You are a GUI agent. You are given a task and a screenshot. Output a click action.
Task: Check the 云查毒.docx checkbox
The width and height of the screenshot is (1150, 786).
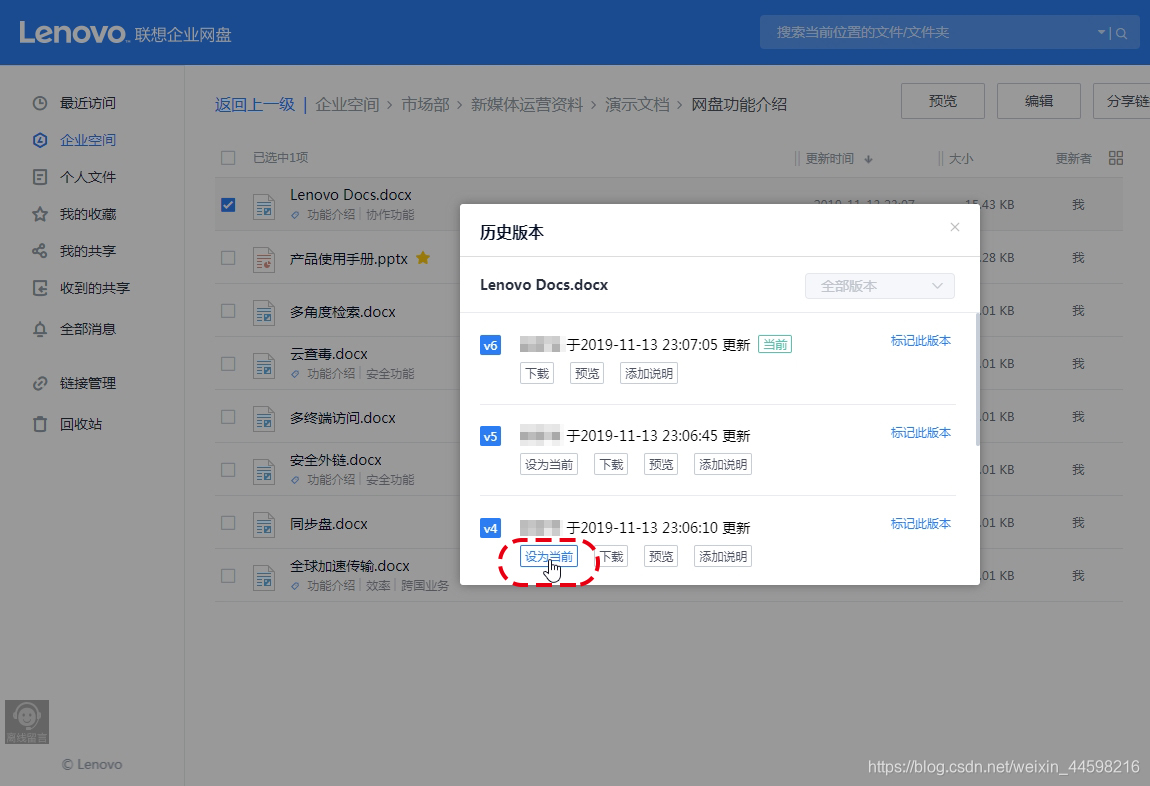pos(228,364)
